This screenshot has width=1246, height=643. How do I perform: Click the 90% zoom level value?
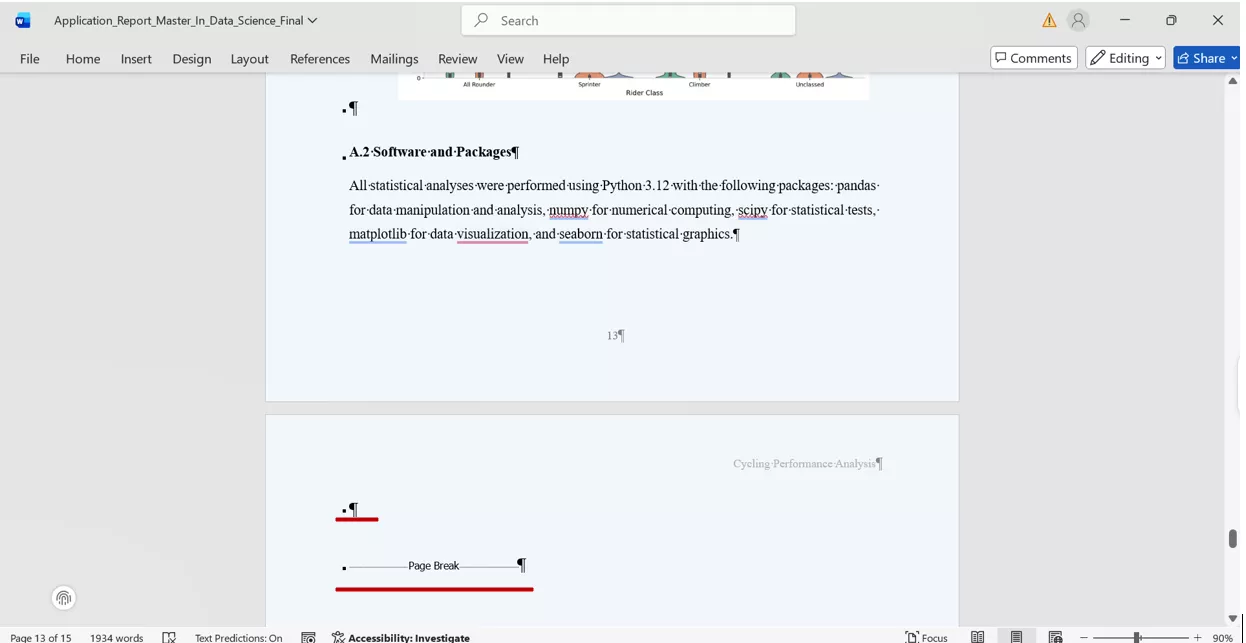(x=1222, y=637)
